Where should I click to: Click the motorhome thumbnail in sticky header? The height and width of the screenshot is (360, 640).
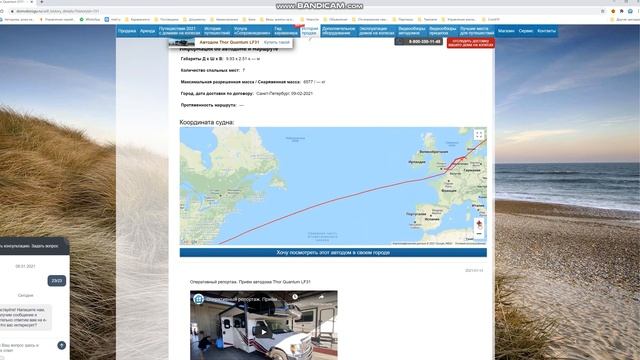[182, 42]
